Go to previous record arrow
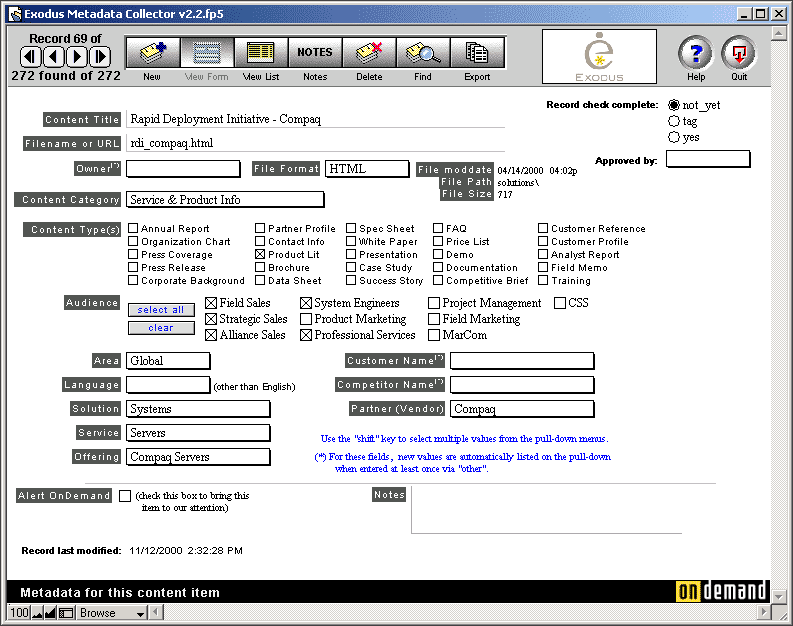This screenshot has height=626, width=793. pos(54,57)
